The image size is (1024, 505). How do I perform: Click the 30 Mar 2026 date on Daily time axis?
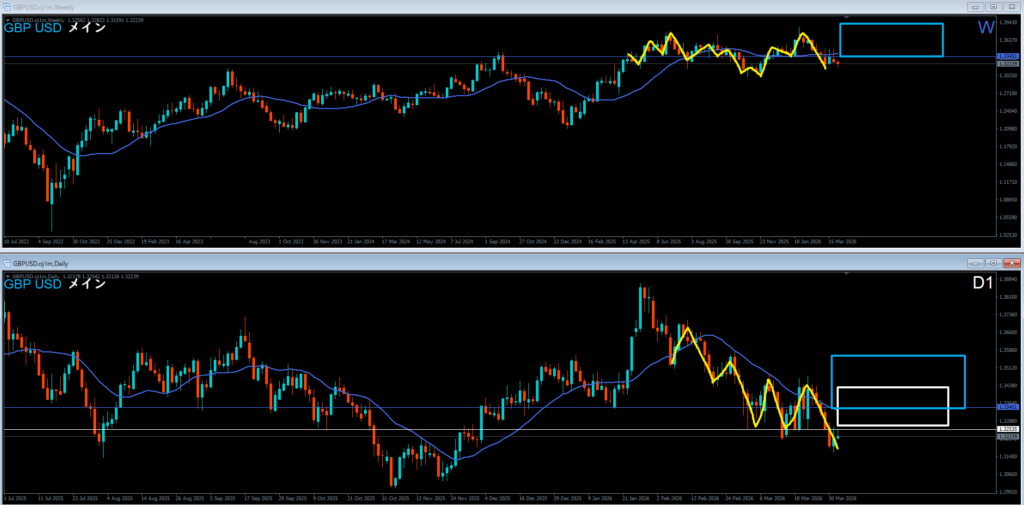coord(838,497)
